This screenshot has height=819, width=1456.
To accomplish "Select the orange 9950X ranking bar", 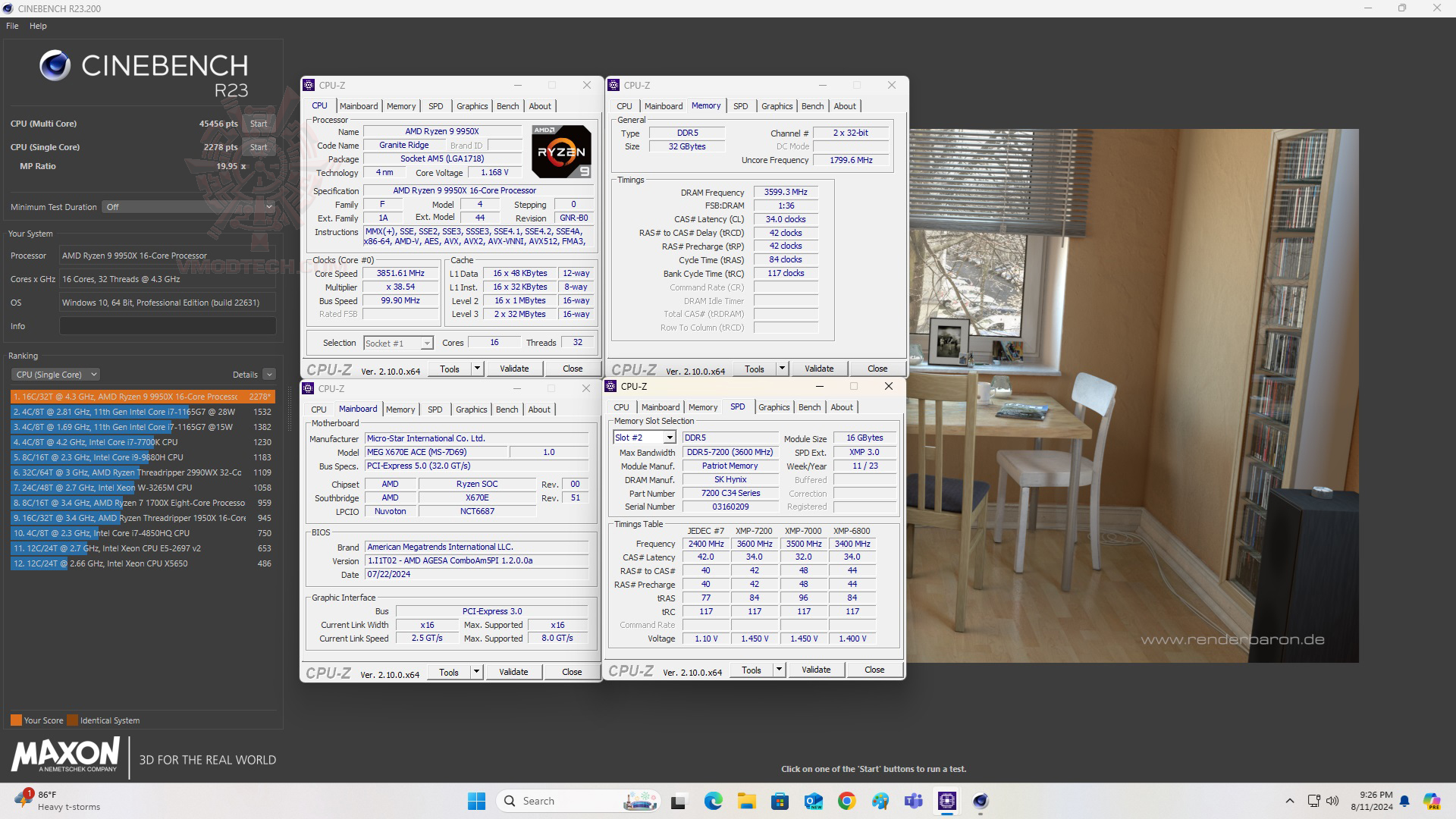I will pyautogui.click(x=142, y=397).
